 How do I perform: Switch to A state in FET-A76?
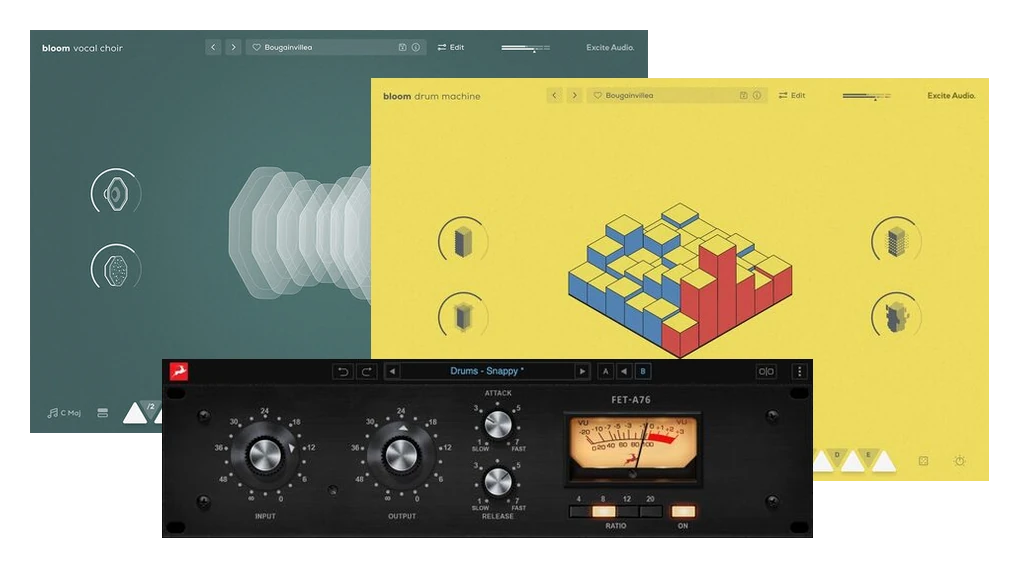(605, 372)
